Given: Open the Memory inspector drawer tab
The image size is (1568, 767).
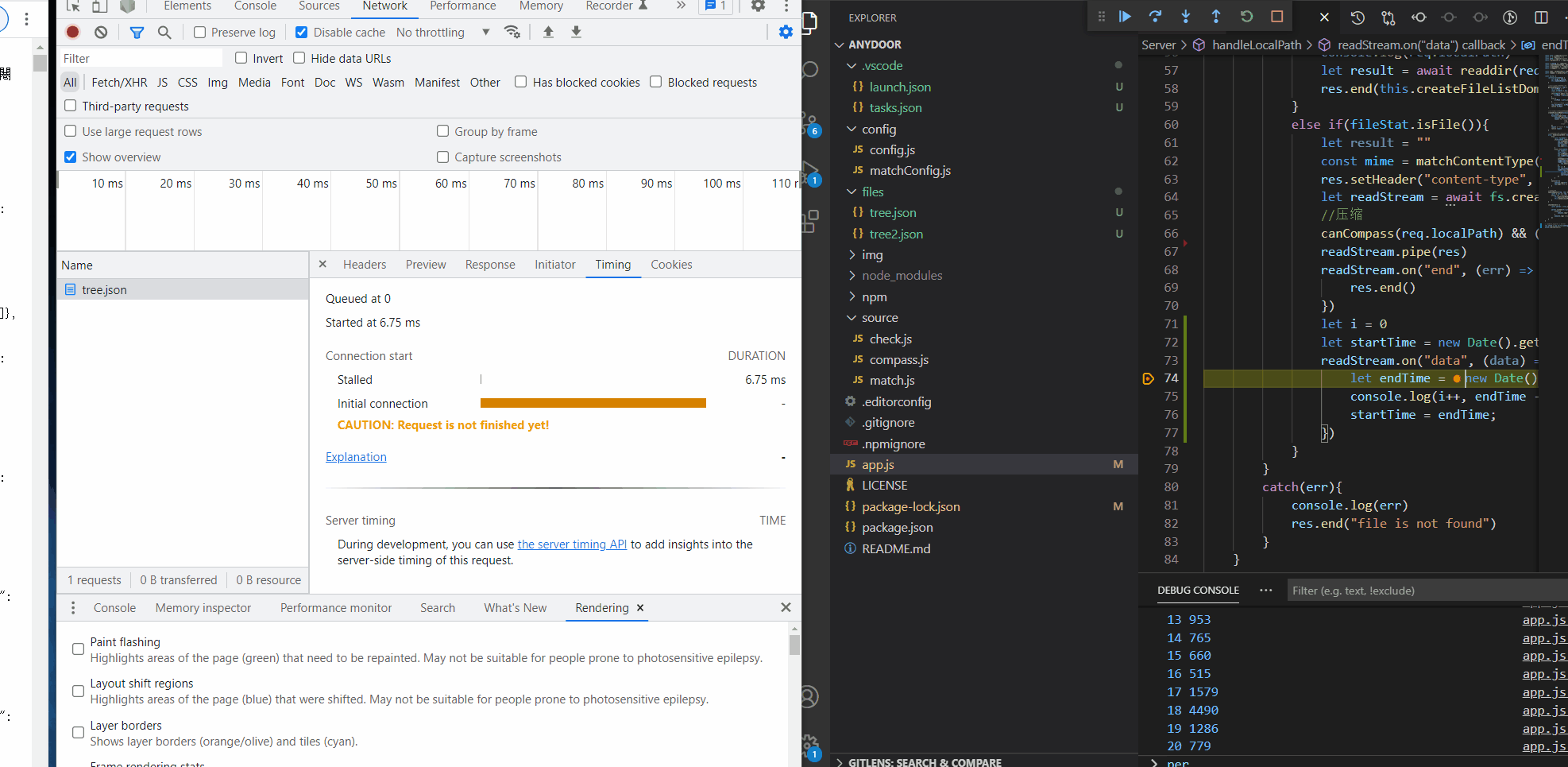Looking at the screenshot, I should (x=203, y=608).
